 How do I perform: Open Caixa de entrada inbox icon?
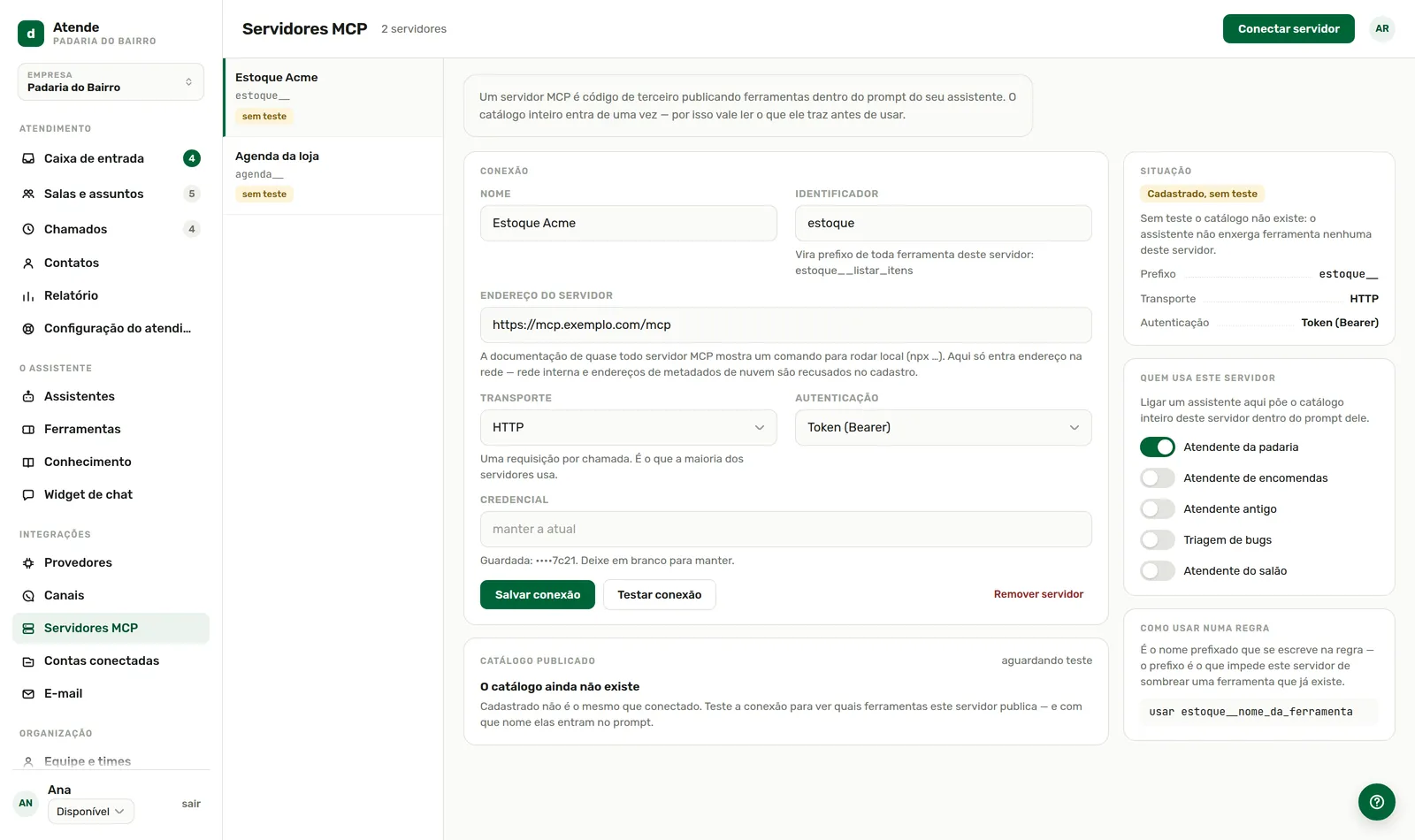point(28,158)
